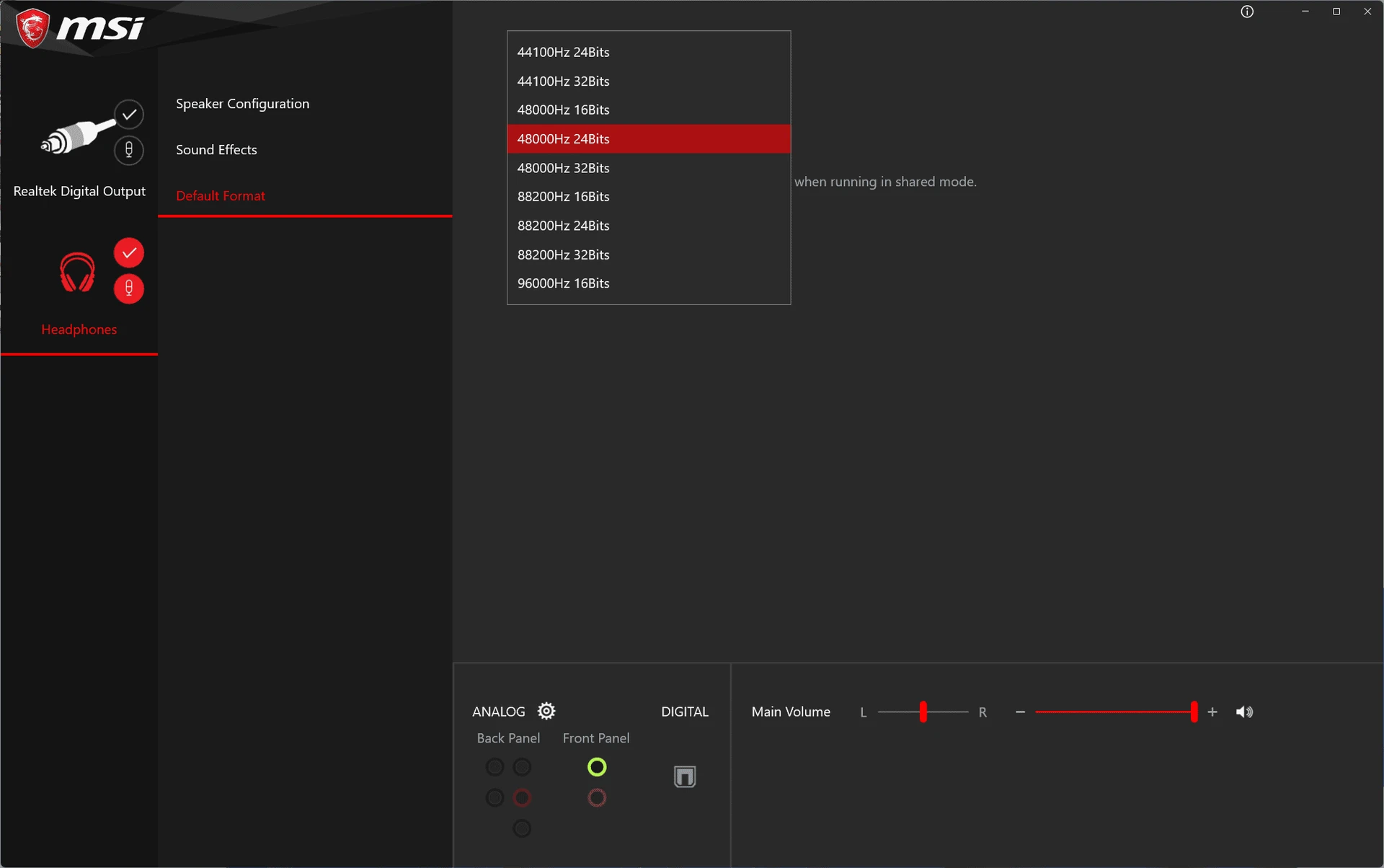Click the lowest Back Panel jack
The width and height of the screenshot is (1384, 868).
pos(522,828)
